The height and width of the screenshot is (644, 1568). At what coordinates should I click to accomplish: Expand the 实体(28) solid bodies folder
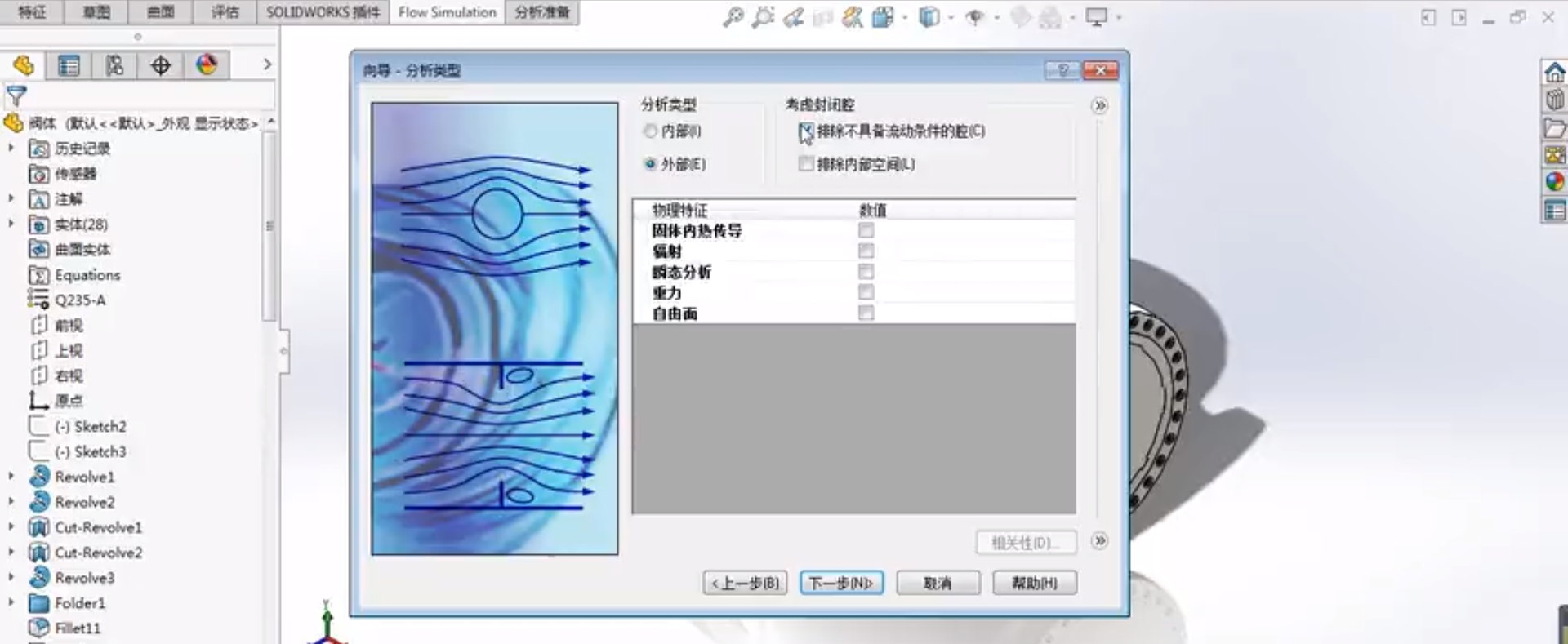coord(11,224)
